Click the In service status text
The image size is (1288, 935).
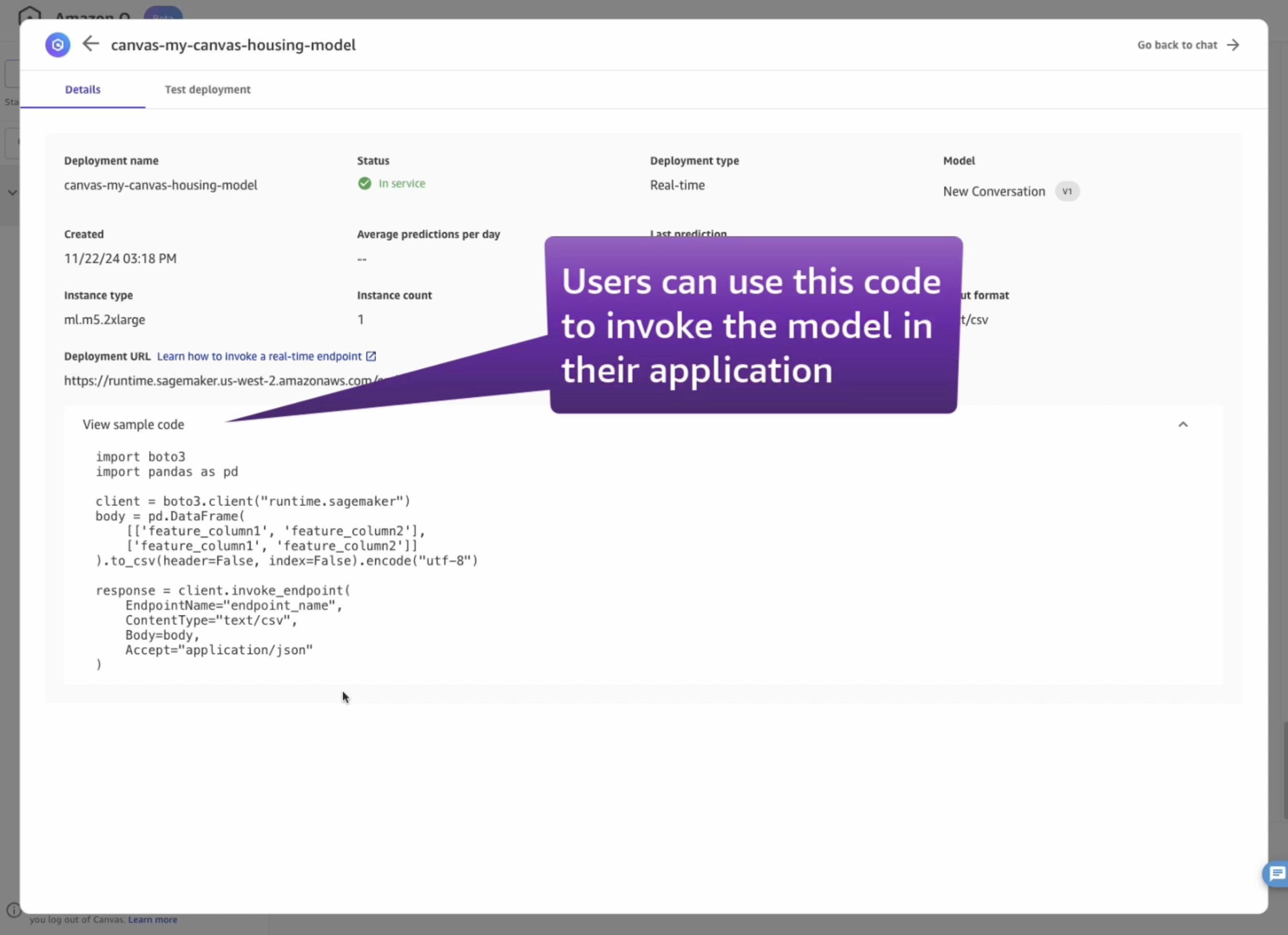[x=401, y=183]
